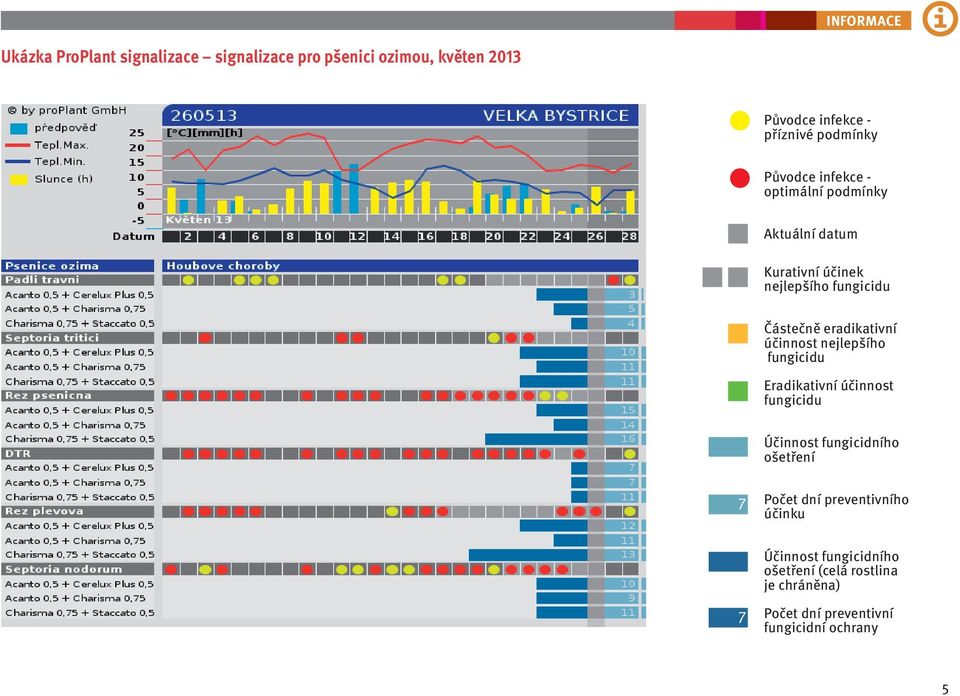Click Acanto 0,5 + Cerelux Plus under DTR

point(79,468)
